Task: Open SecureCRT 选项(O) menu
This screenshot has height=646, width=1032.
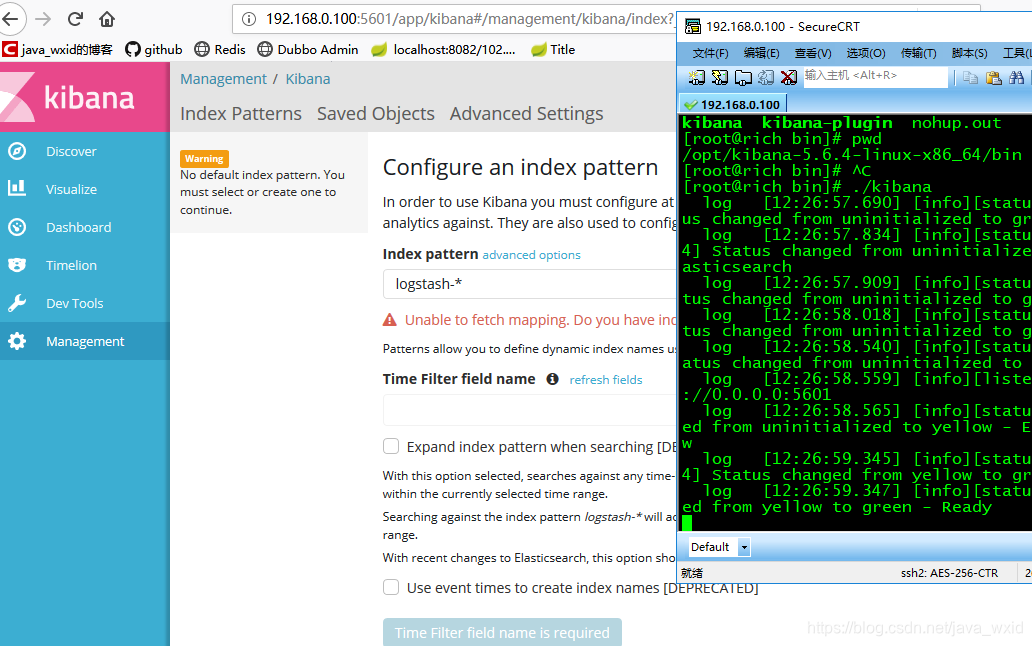Action: click(865, 53)
